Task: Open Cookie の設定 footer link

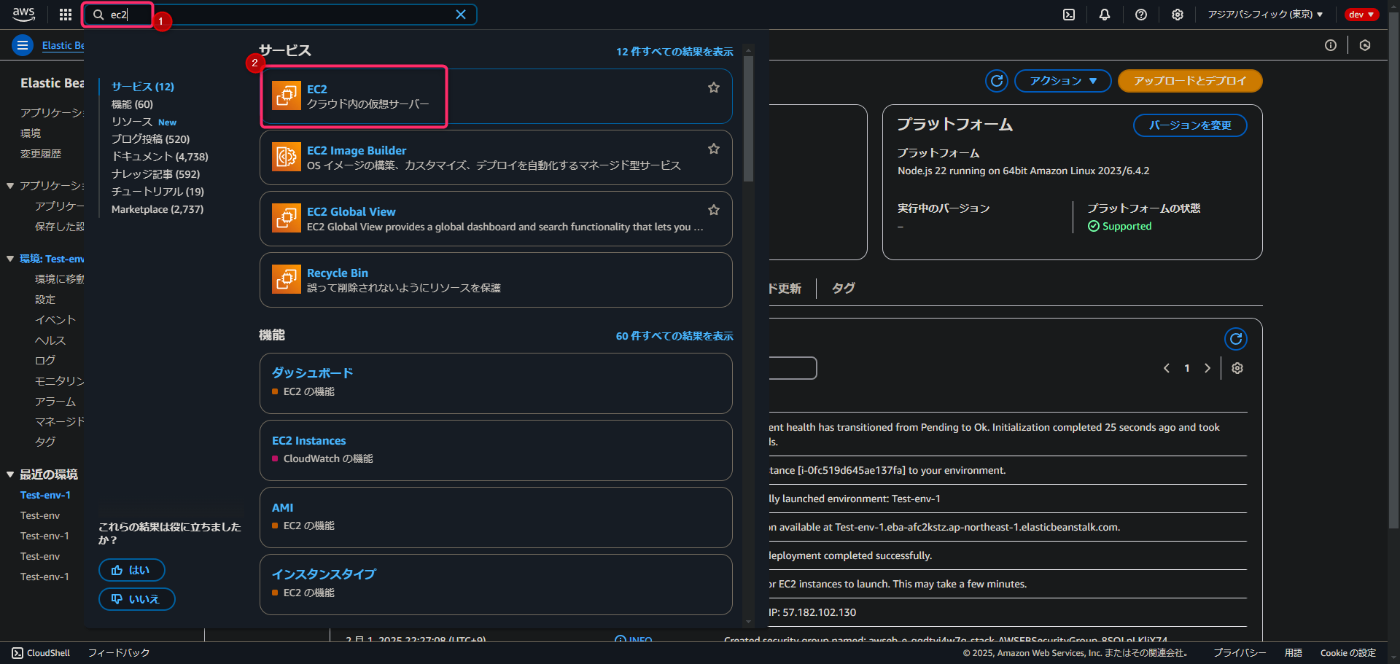Action: click(1348, 653)
